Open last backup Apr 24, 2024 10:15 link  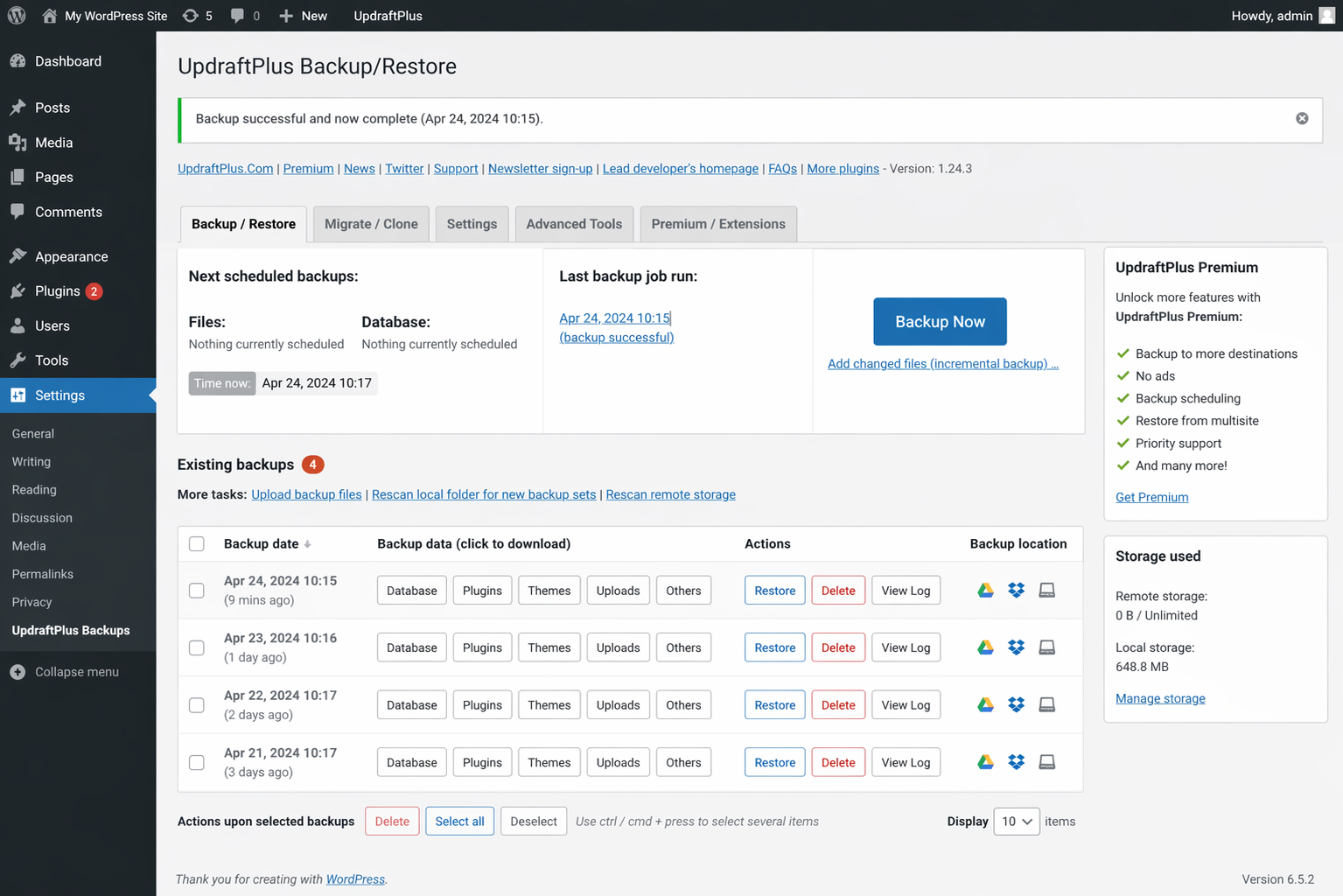point(615,318)
